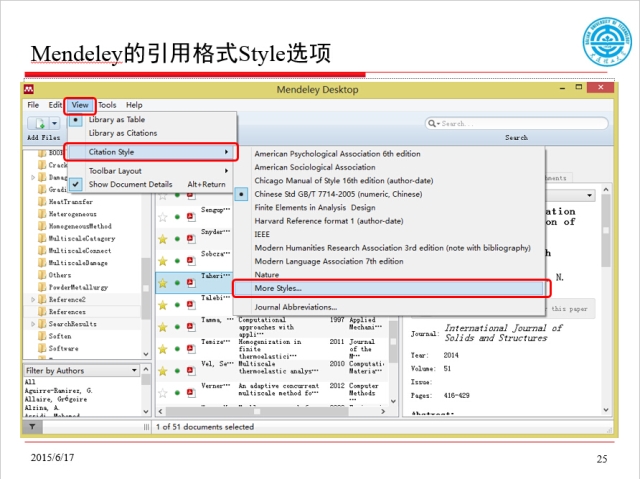
Task: Open Journal Abbreviations...
Action: 296,307
